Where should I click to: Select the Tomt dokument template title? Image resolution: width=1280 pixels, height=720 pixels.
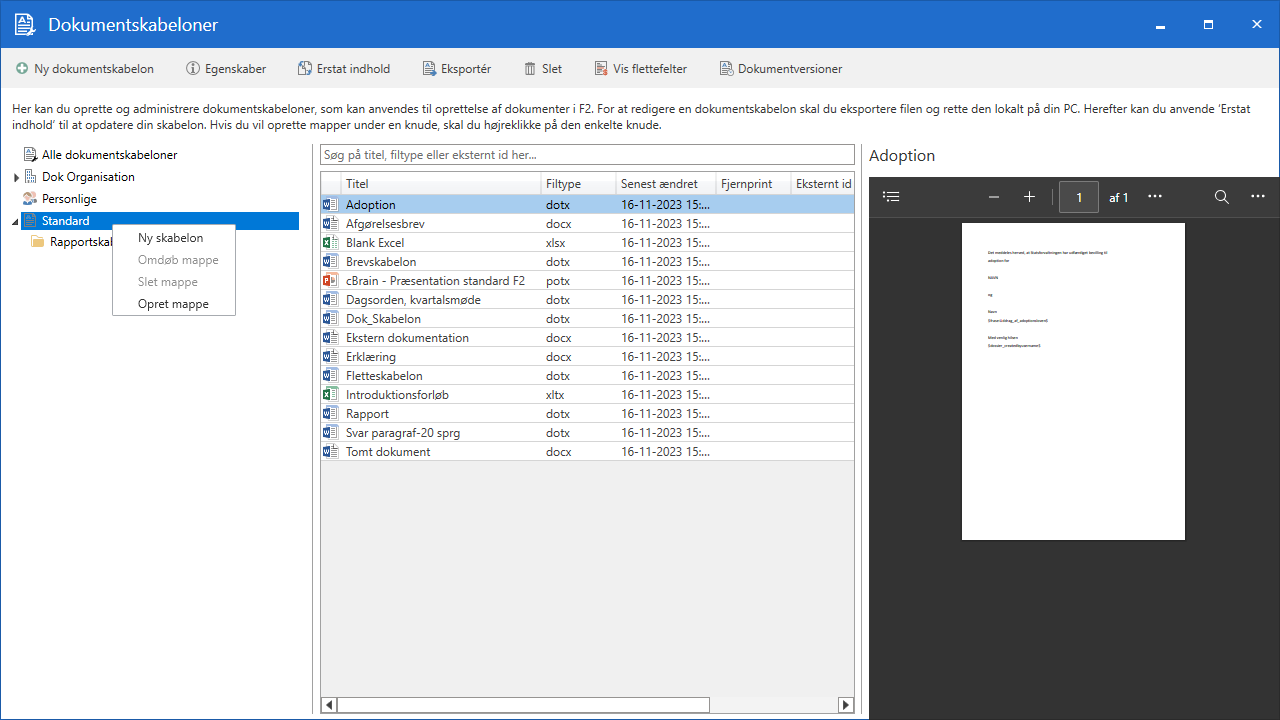click(388, 452)
